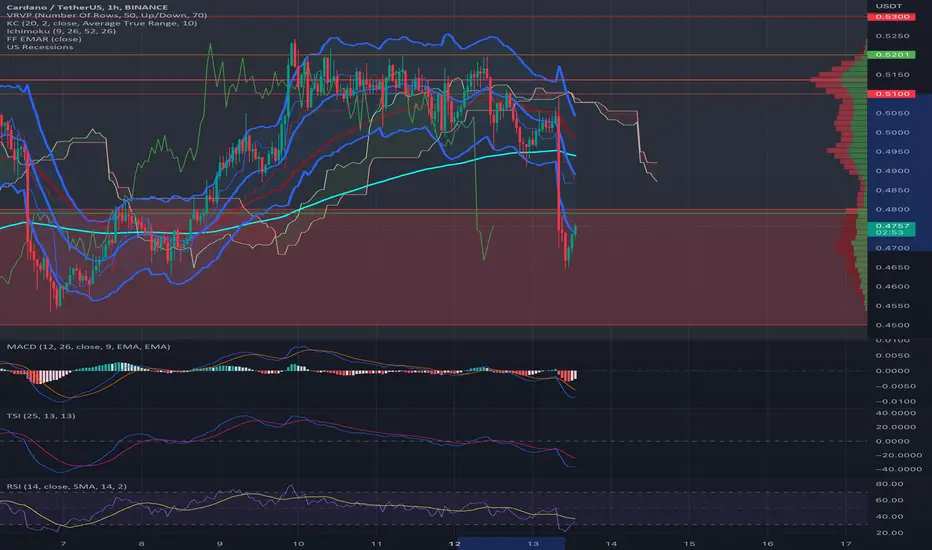
Task: Click -20.0000 on the TSI scale
Action: [x=898, y=455]
